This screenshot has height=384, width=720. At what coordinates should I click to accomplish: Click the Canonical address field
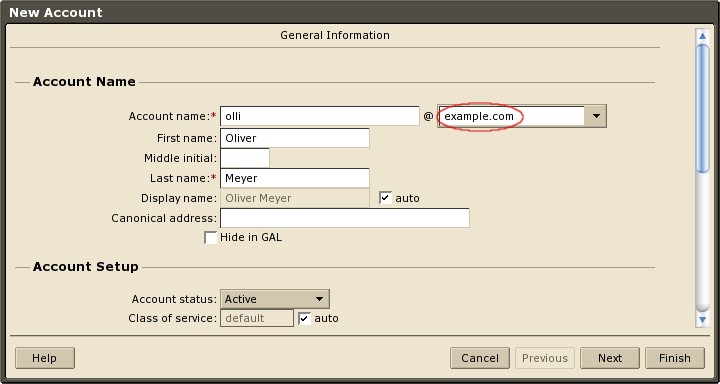345,218
